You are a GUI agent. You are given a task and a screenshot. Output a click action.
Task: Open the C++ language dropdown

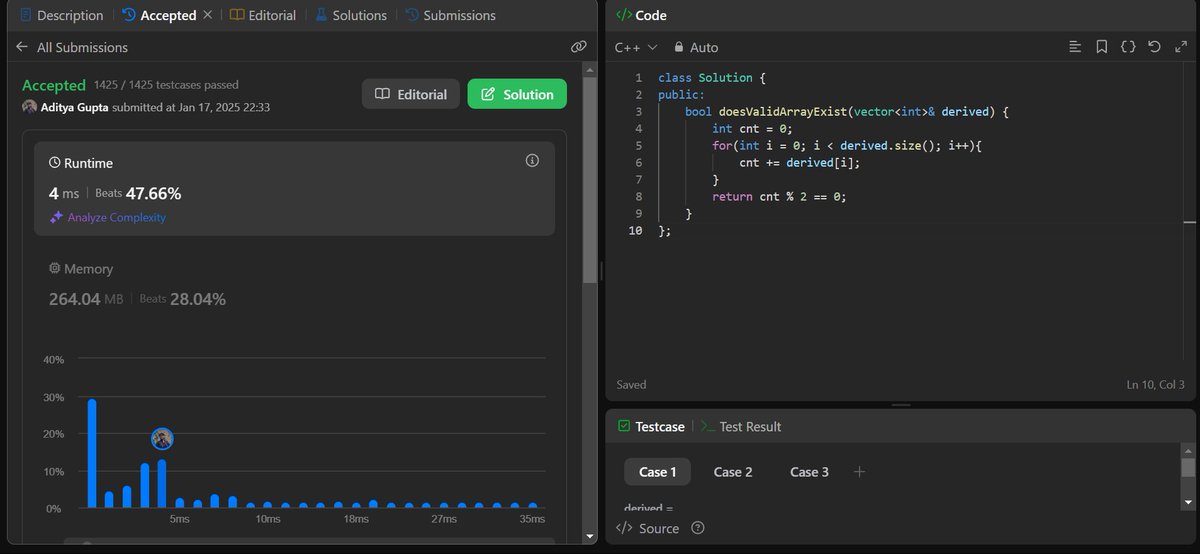click(x=636, y=47)
